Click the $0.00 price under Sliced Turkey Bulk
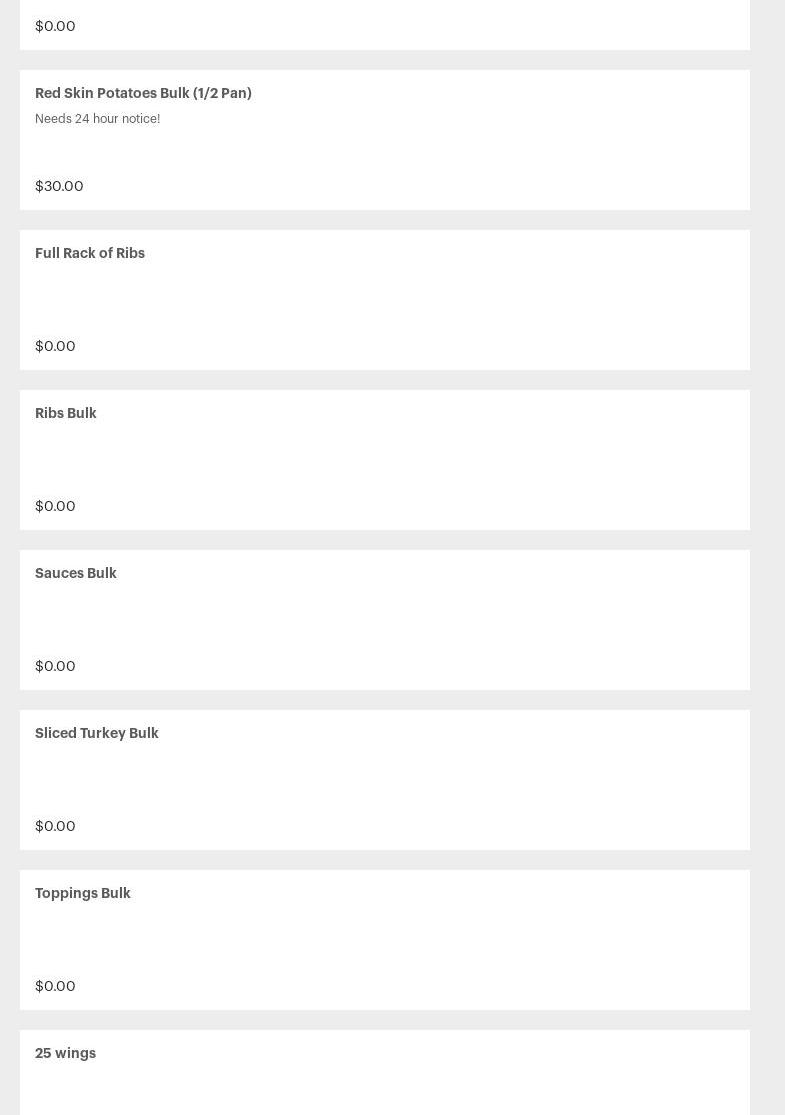The height and width of the screenshot is (1115, 785). click(x=55, y=826)
